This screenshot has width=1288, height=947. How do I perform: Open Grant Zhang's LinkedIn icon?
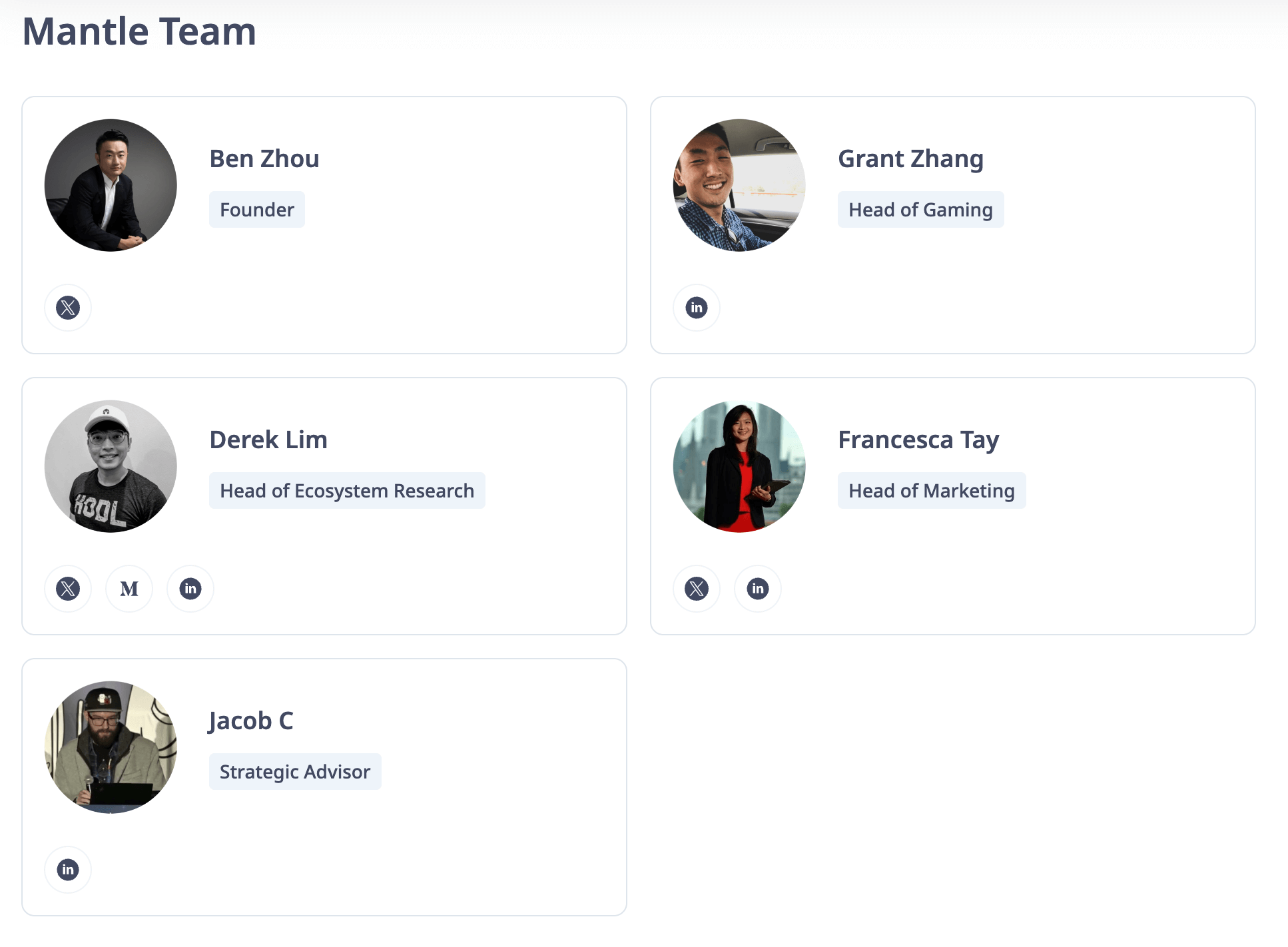click(697, 308)
